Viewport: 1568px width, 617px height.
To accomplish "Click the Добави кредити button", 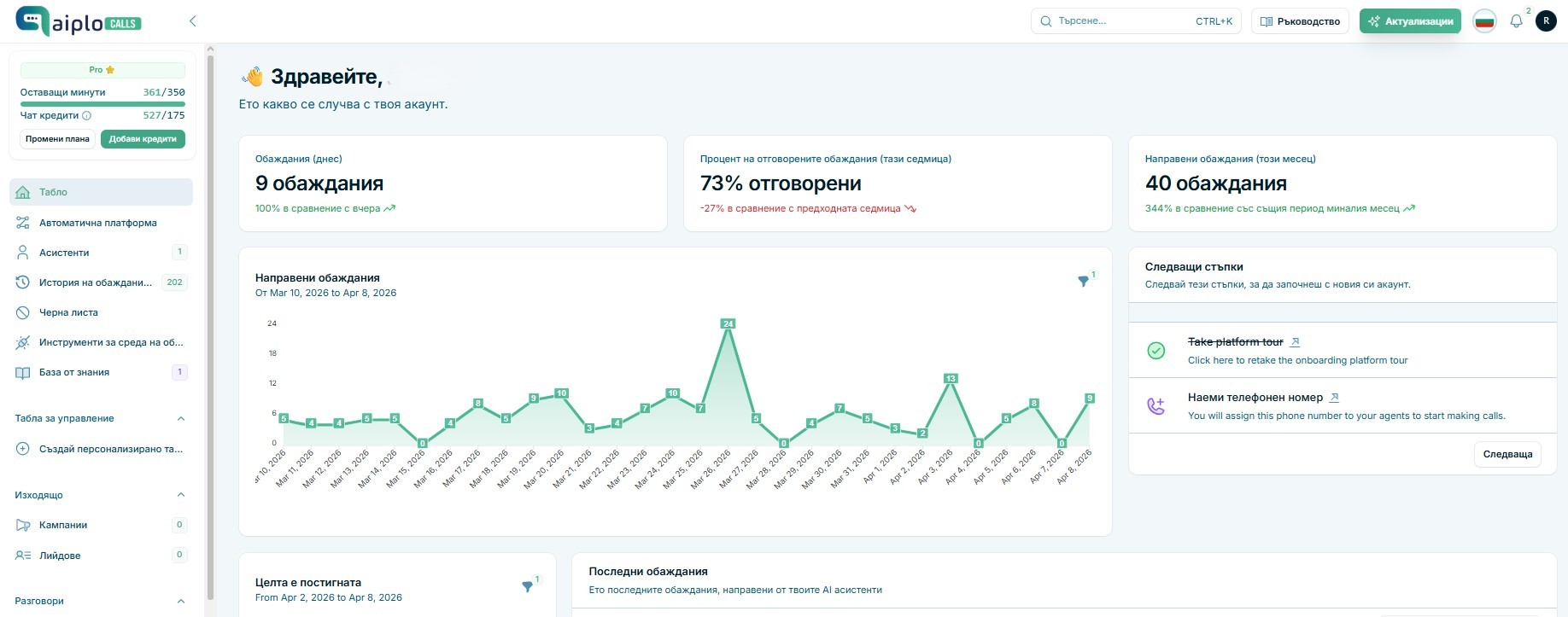I will (x=143, y=139).
